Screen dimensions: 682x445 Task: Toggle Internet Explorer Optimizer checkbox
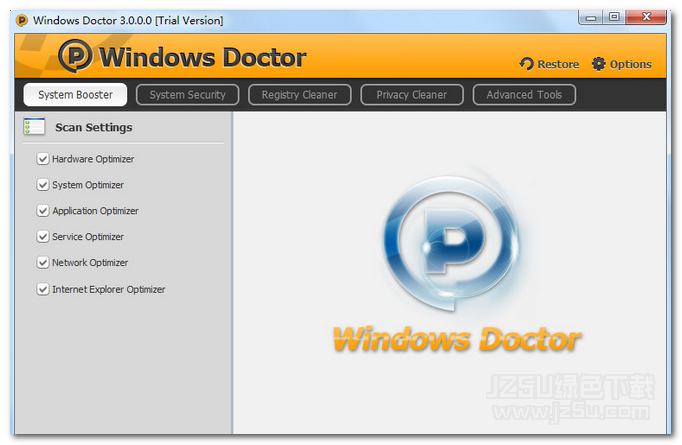pyautogui.click(x=43, y=289)
